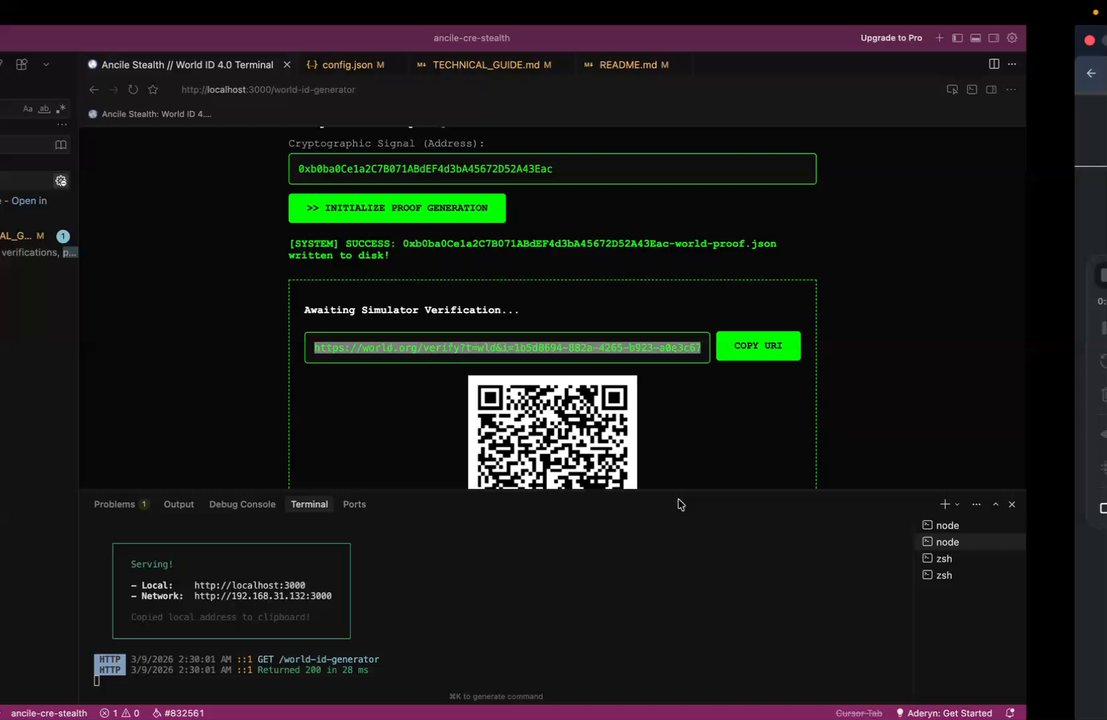Select the last zsh terminal entry
The height and width of the screenshot is (720, 1107).
pos(970,575)
